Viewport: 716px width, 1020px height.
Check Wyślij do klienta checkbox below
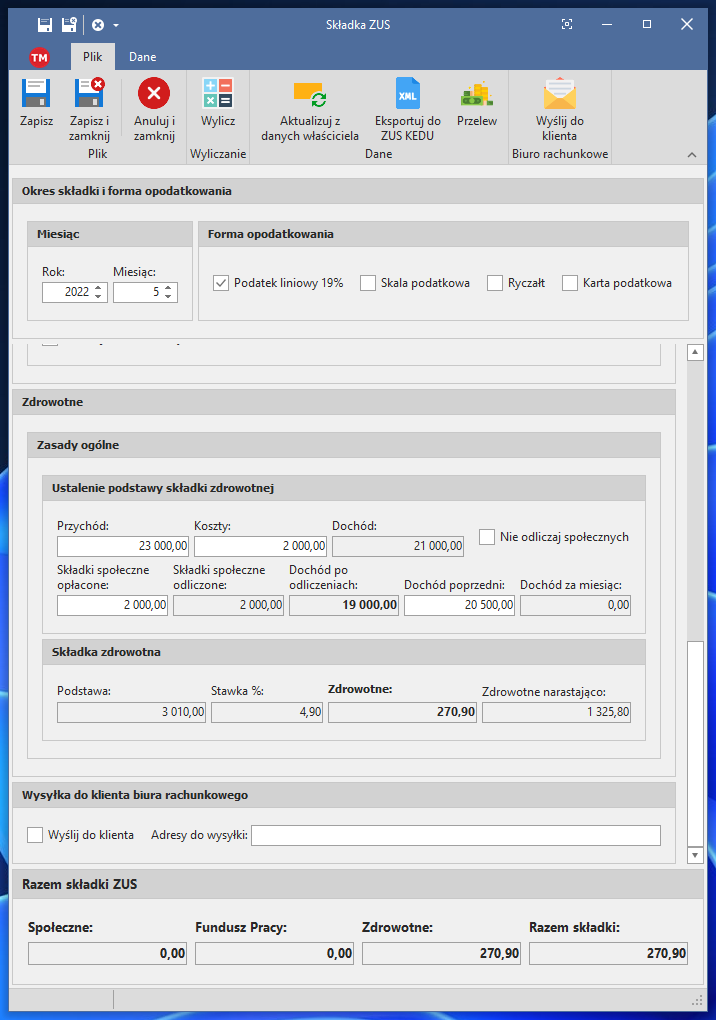tap(36, 835)
